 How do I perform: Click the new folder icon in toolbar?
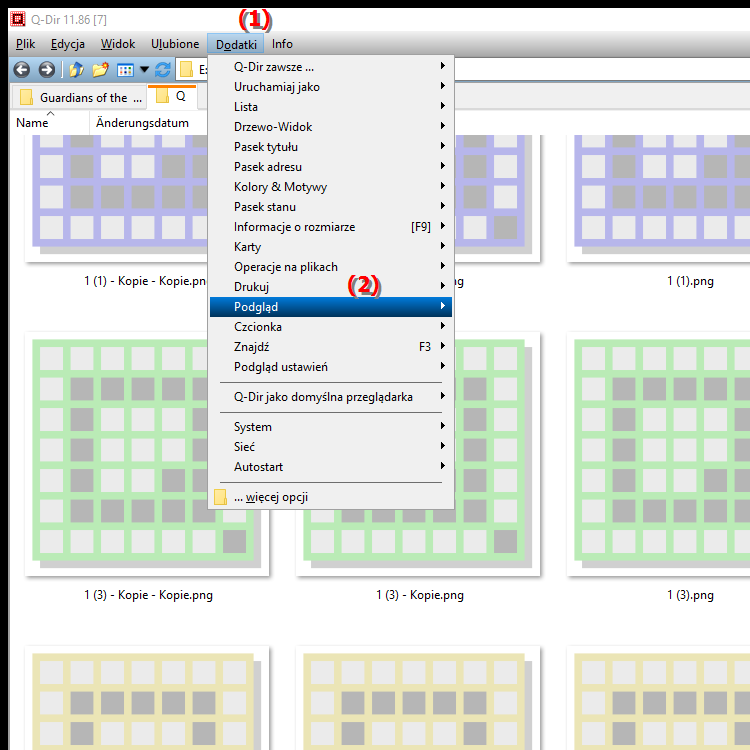(x=100, y=70)
